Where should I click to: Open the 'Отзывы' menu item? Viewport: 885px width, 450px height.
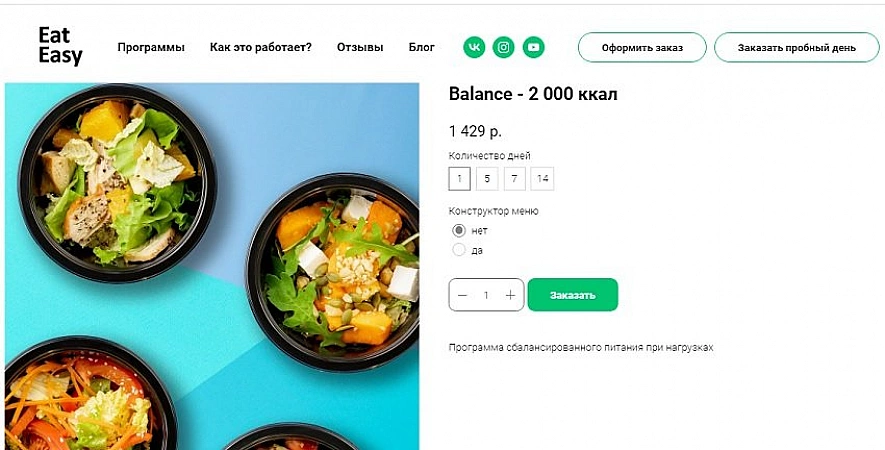click(x=360, y=47)
